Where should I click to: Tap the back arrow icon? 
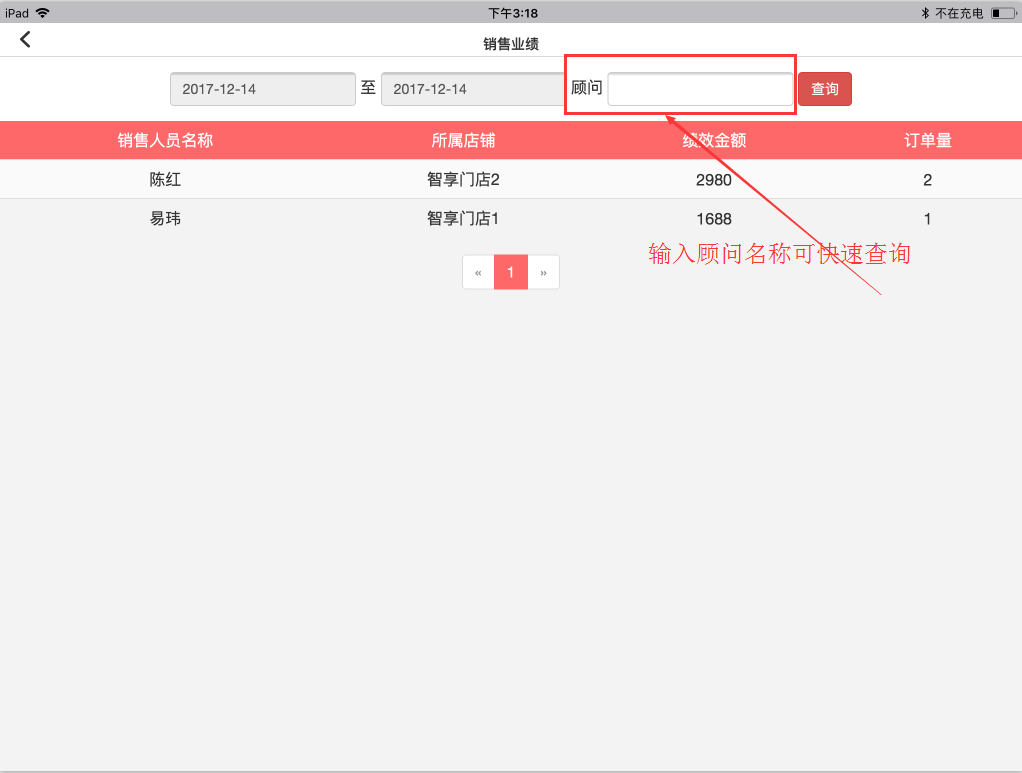click(26, 40)
